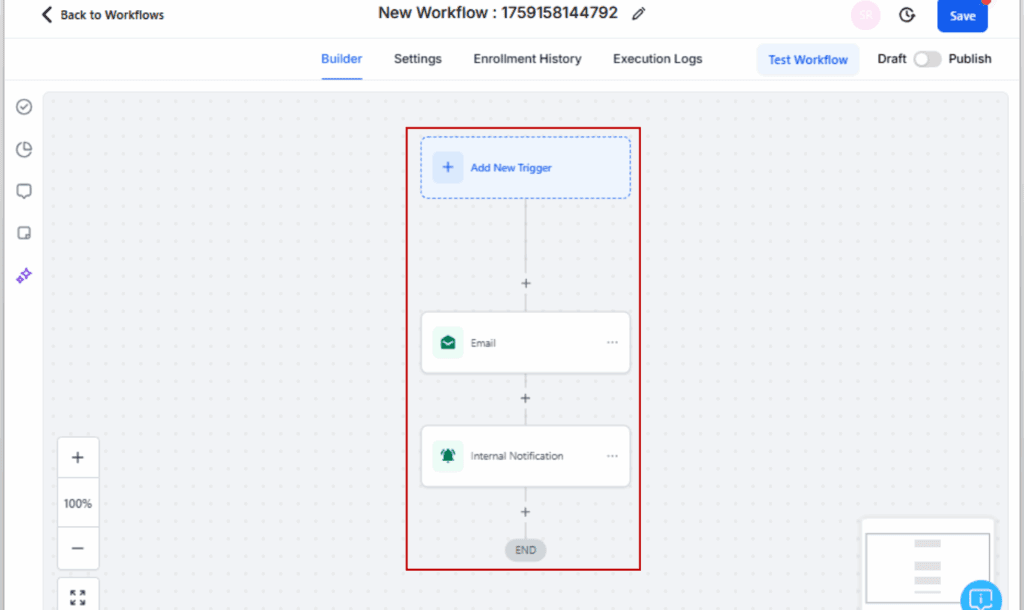This screenshot has width=1024, height=610.
Task: Click the fit-to-screen expand icon
Action: pos(78,597)
